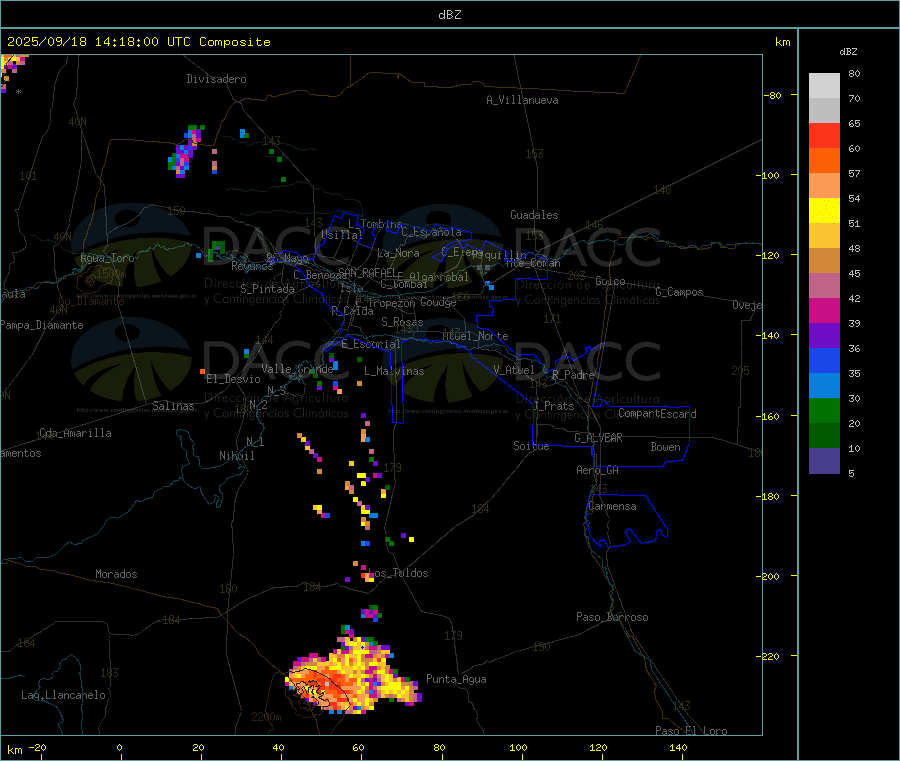Click the dBZ title at the top

(449, 15)
